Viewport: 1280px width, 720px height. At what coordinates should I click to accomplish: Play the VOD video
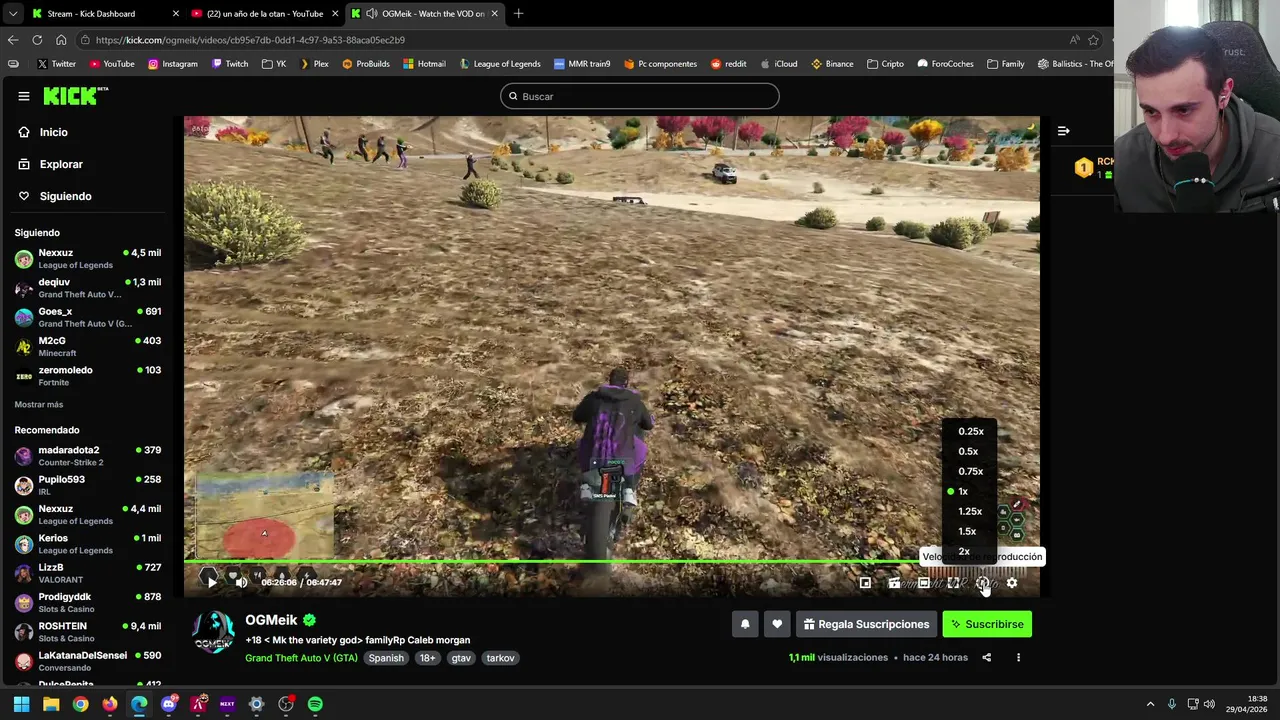211,582
